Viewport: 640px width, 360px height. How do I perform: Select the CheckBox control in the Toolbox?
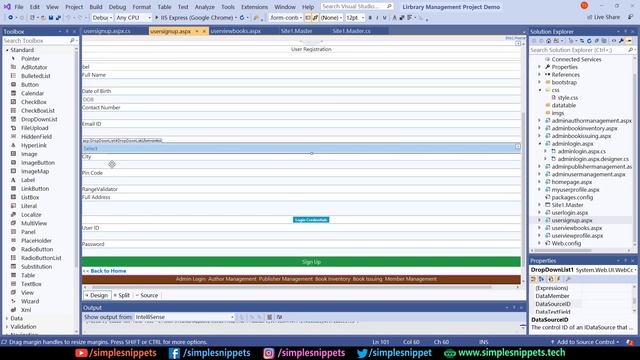(33, 102)
